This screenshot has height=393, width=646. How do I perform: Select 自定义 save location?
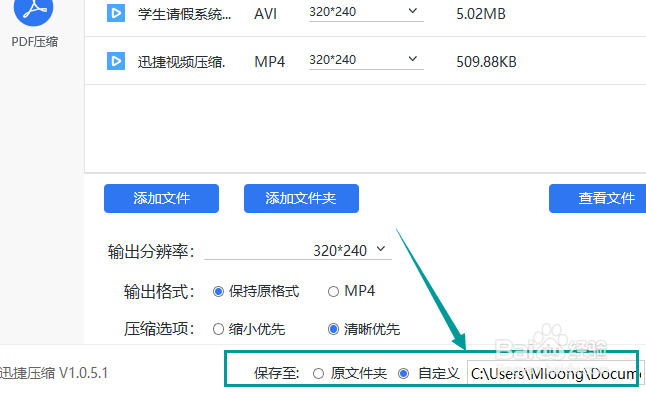[x=404, y=374]
